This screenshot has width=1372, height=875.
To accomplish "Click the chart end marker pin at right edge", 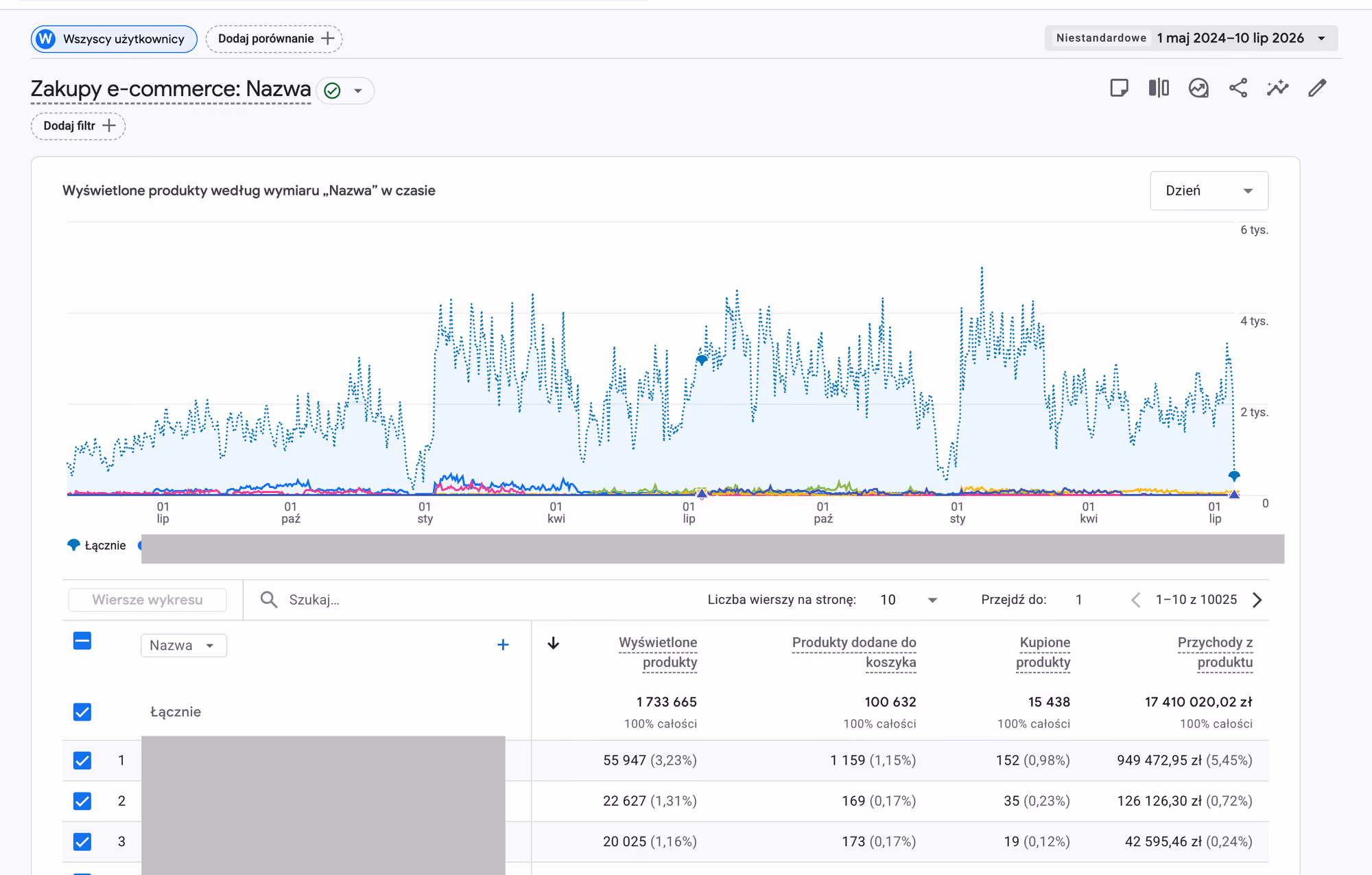I will (x=1234, y=476).
